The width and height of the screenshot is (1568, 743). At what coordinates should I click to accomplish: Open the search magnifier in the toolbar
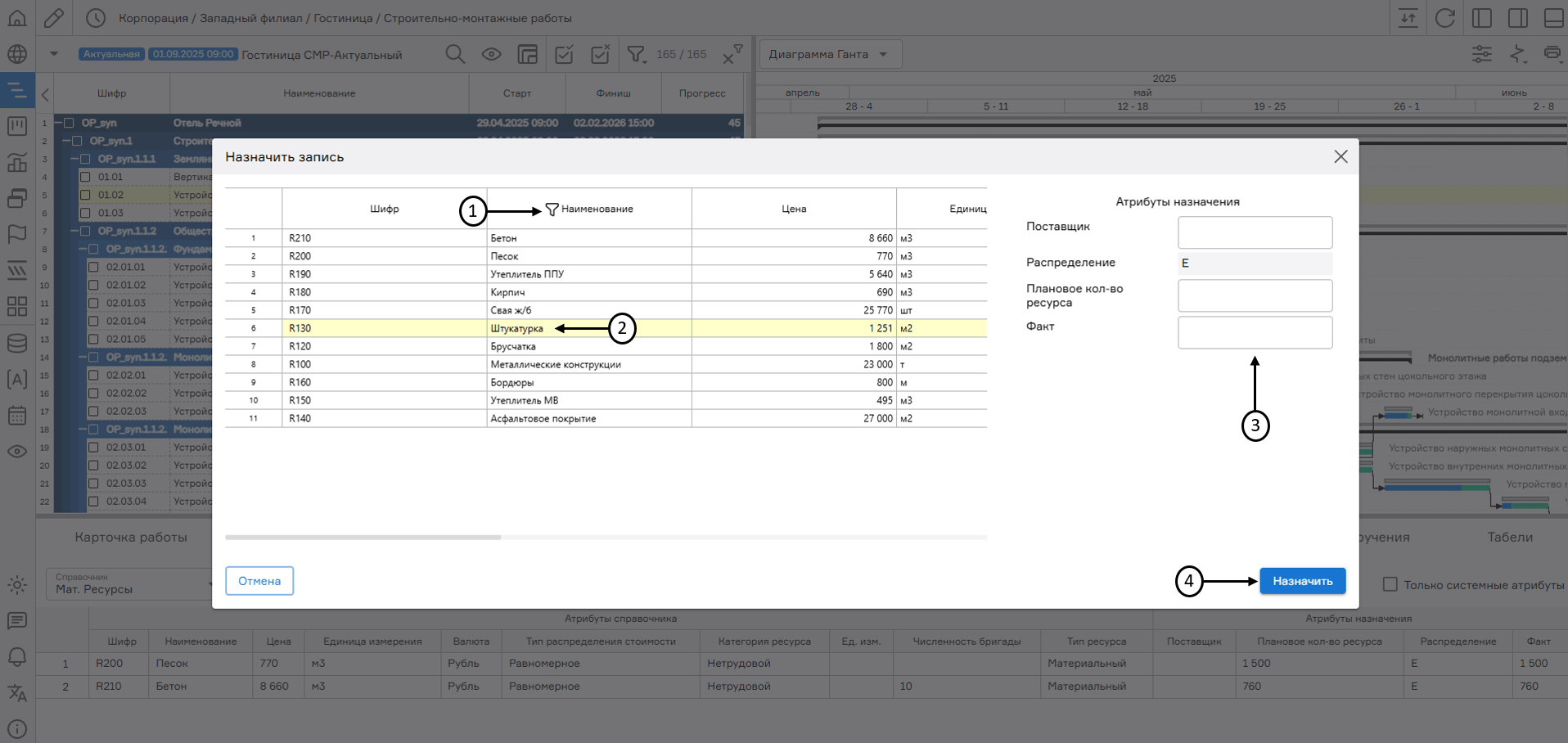pyautogui.click(x=455, y=54)
